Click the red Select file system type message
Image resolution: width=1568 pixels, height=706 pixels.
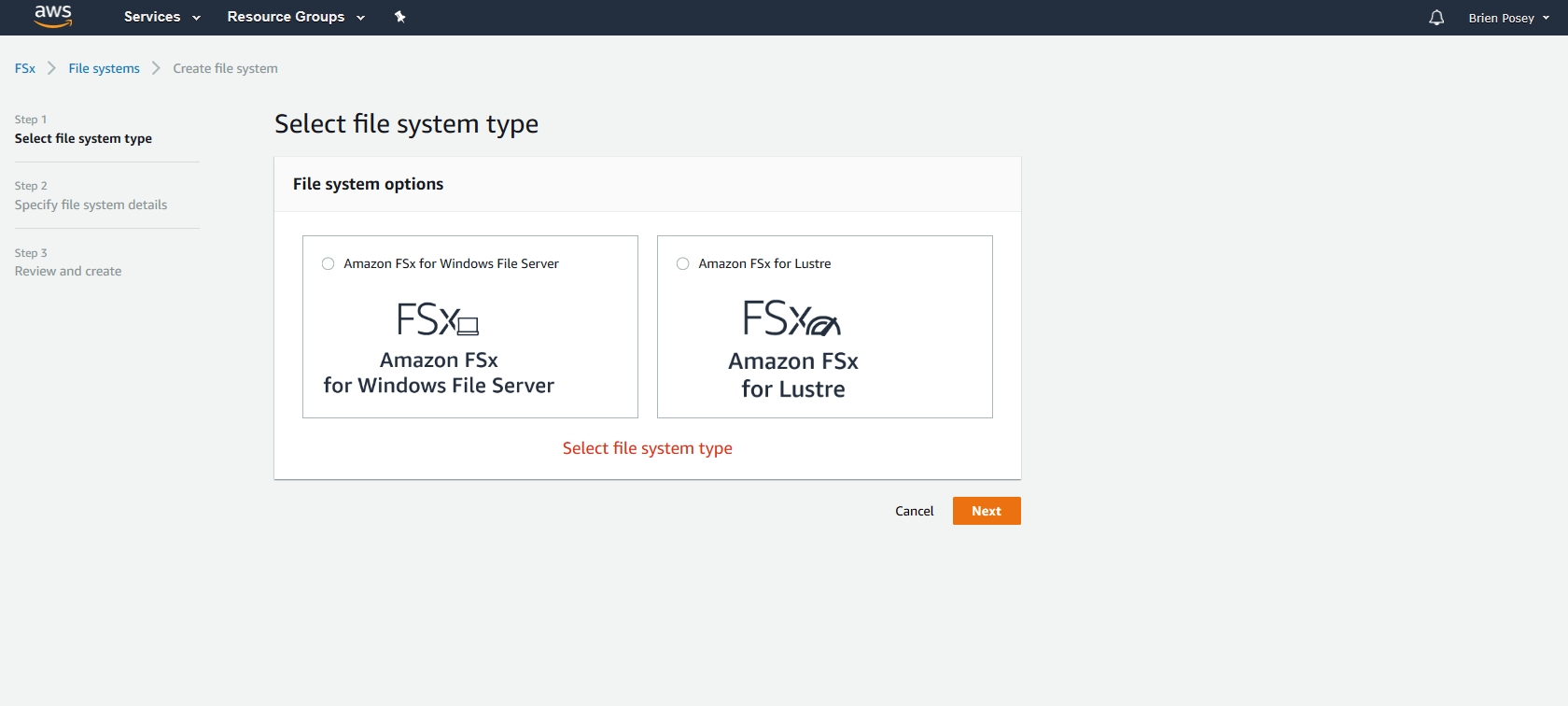pyautogui.click(x=648, y=448)
